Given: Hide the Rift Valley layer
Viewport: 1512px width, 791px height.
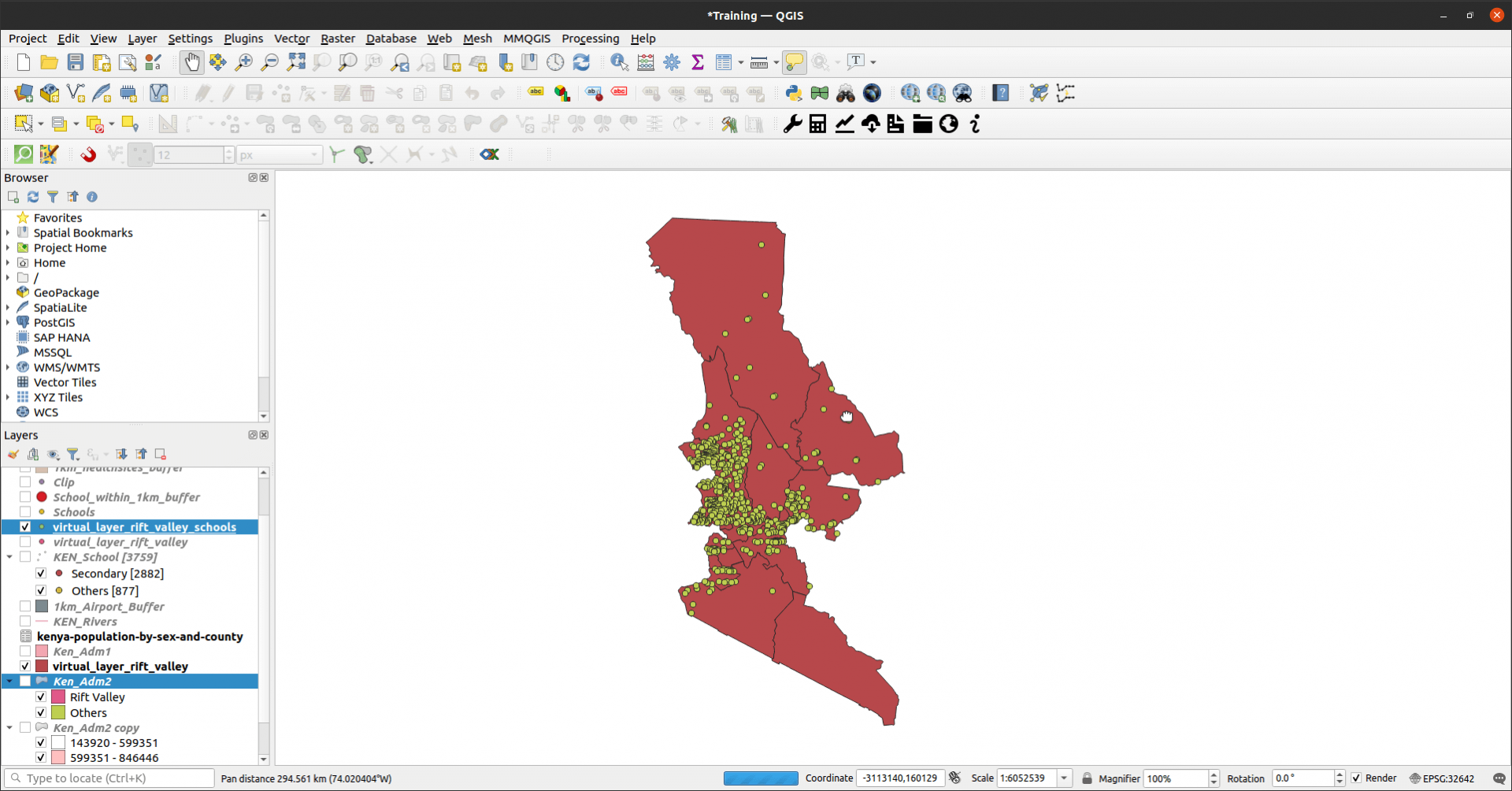Looking at the screenshot, I should click(40, 696).
